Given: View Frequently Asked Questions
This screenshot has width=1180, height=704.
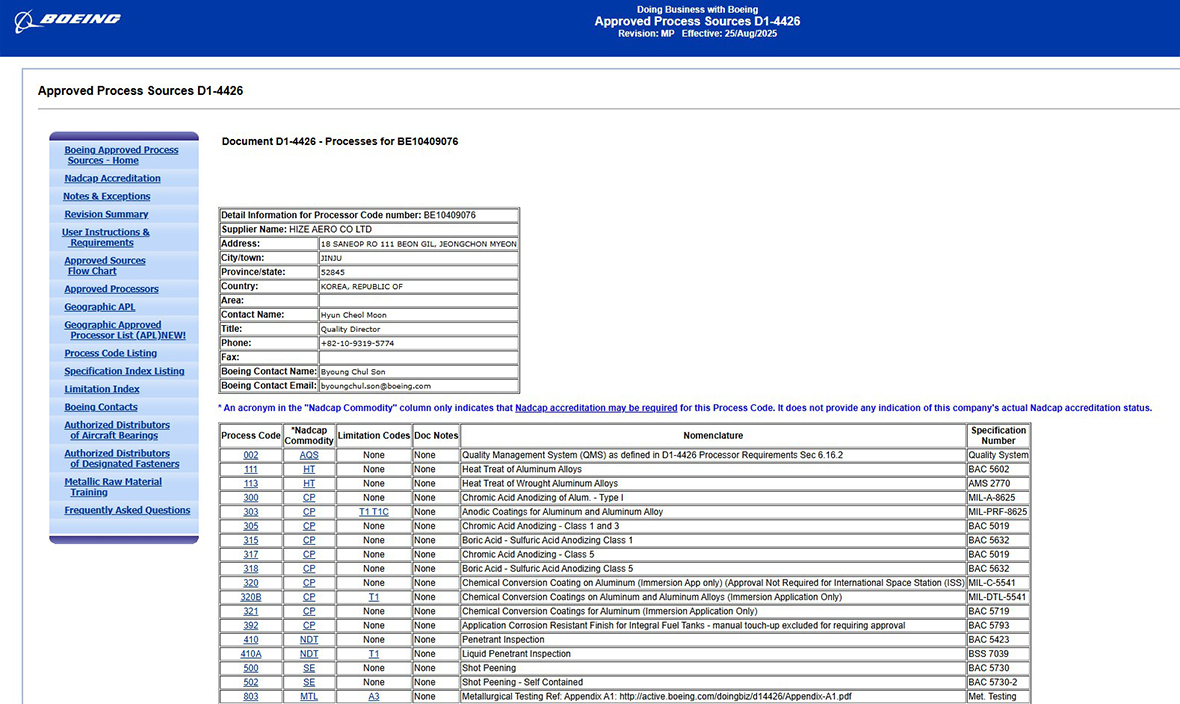Looking at the screenshot, I should (127, 510).
